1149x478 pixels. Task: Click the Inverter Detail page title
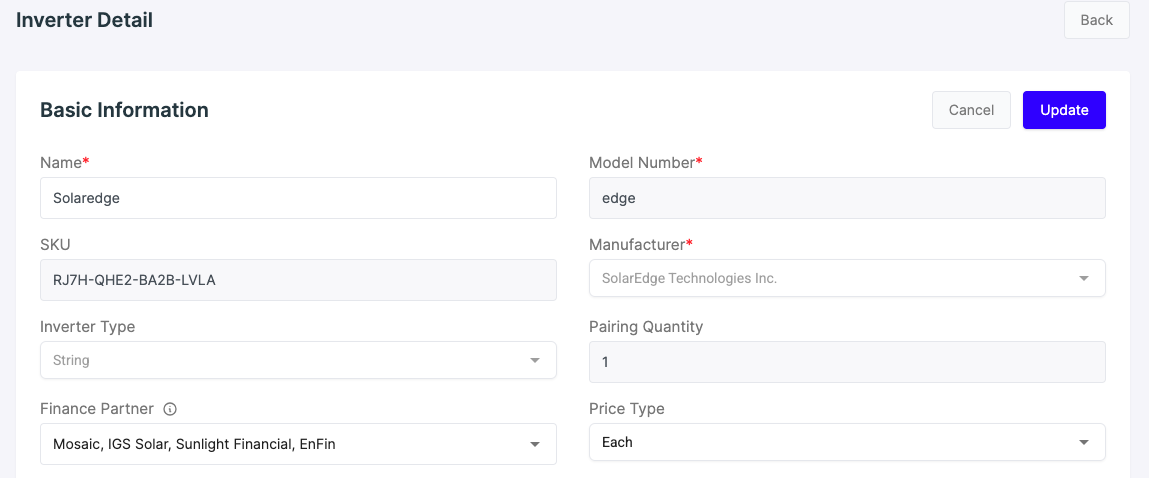coord(84,21)
